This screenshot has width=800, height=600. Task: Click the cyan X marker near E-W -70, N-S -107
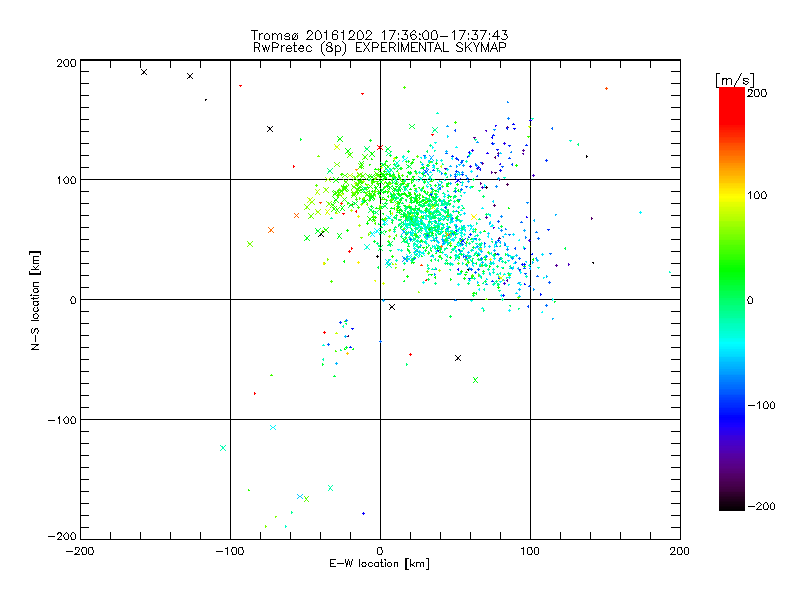(273, 428)
